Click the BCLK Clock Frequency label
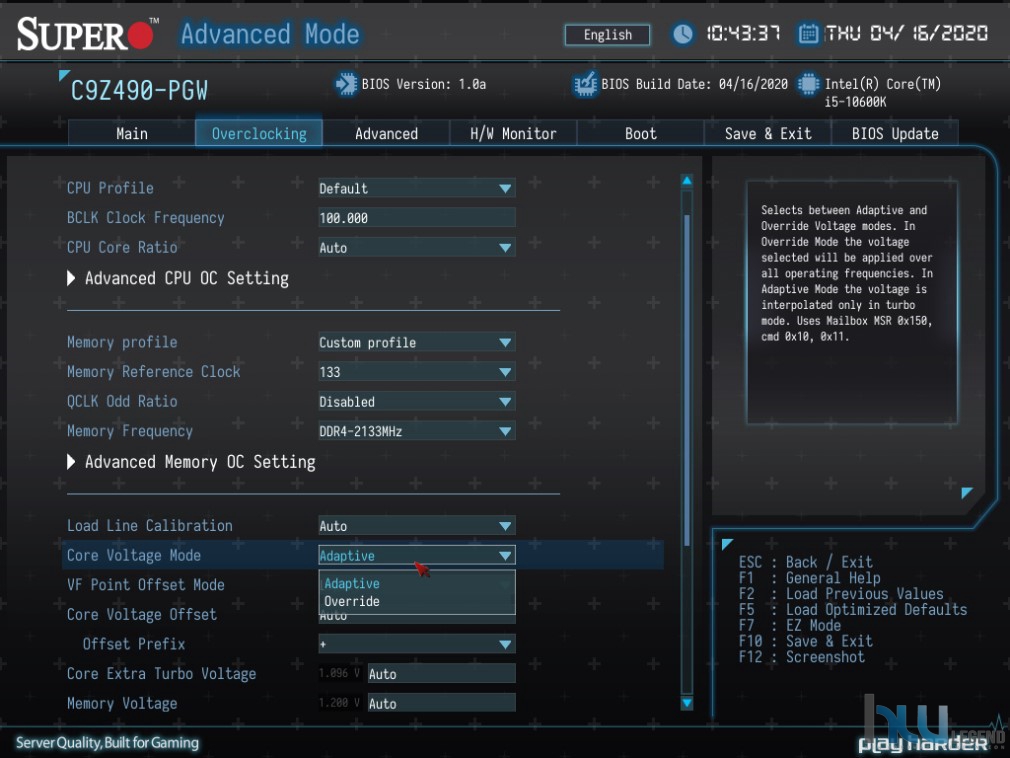Viewport: 1010px width, 758px height. click(146, 218)
